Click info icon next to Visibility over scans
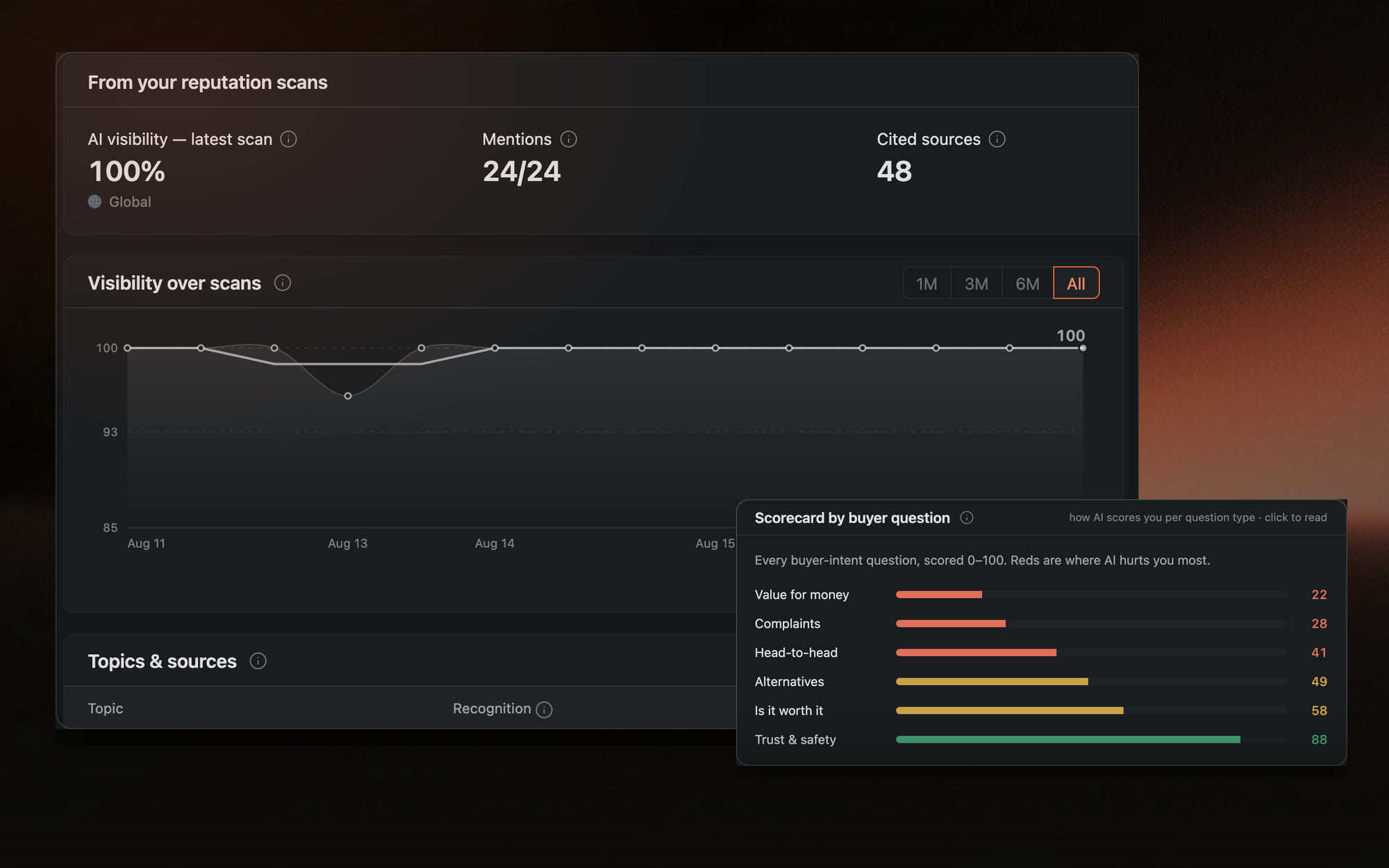 click(x=282, y=283)
